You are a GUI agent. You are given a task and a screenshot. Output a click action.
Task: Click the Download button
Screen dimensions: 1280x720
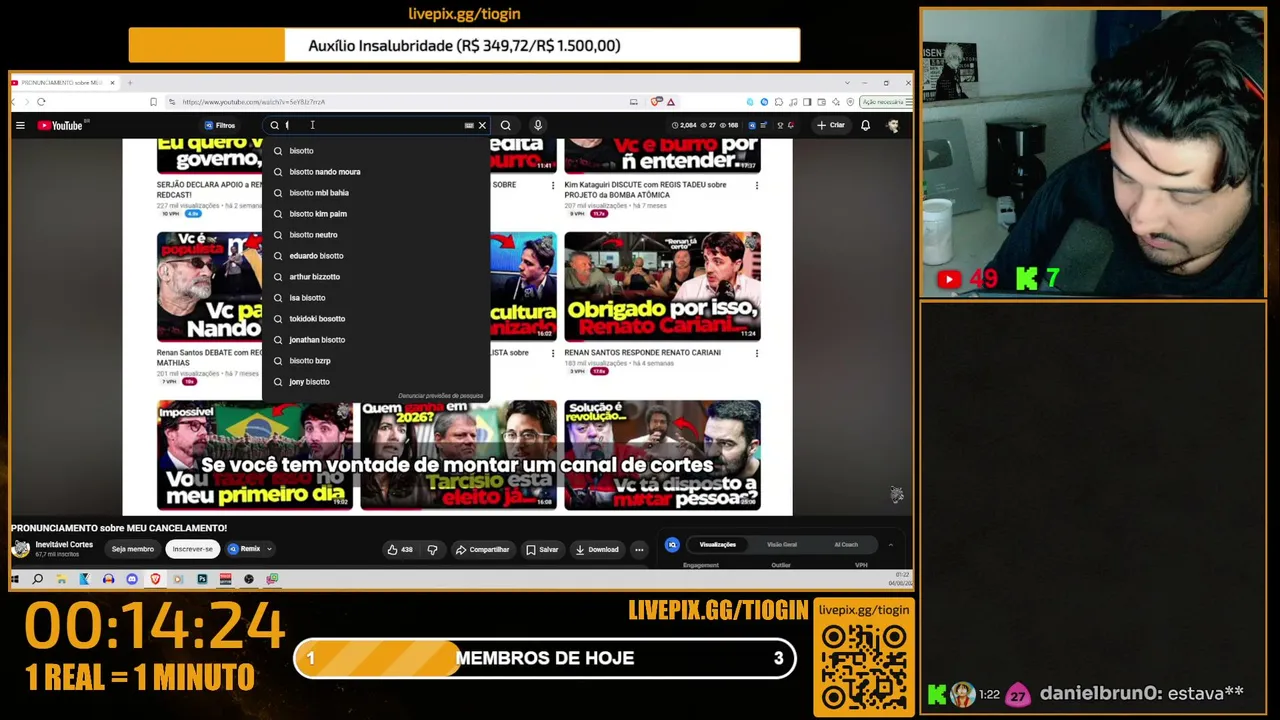point(597,549)
